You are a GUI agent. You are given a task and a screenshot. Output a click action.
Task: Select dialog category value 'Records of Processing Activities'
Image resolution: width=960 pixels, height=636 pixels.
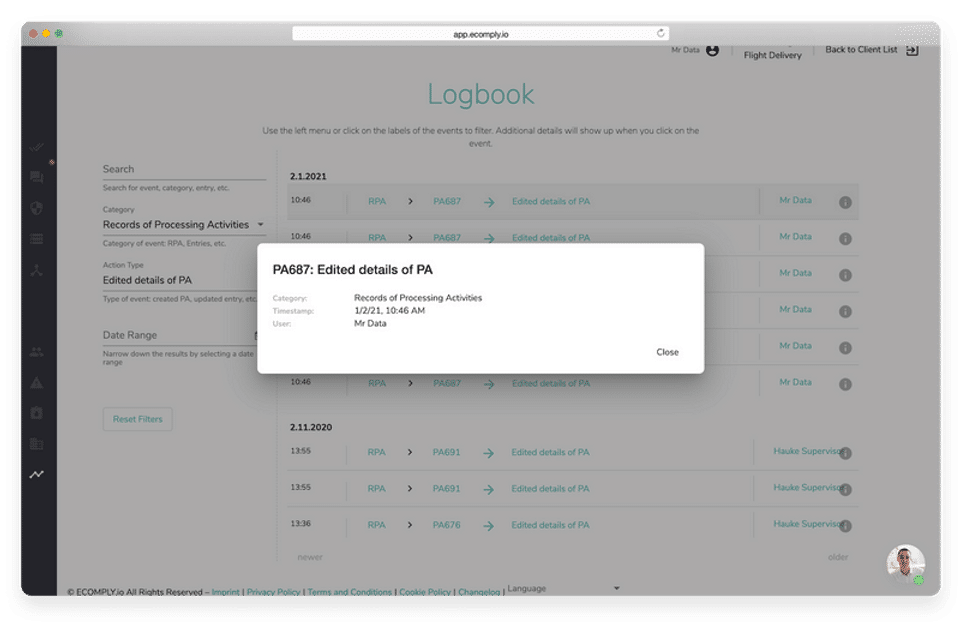coord(418,298)
